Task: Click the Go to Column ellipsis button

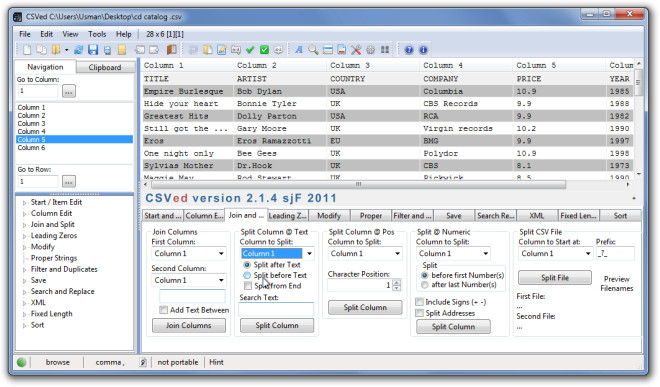Action: (x=69, y=91)
